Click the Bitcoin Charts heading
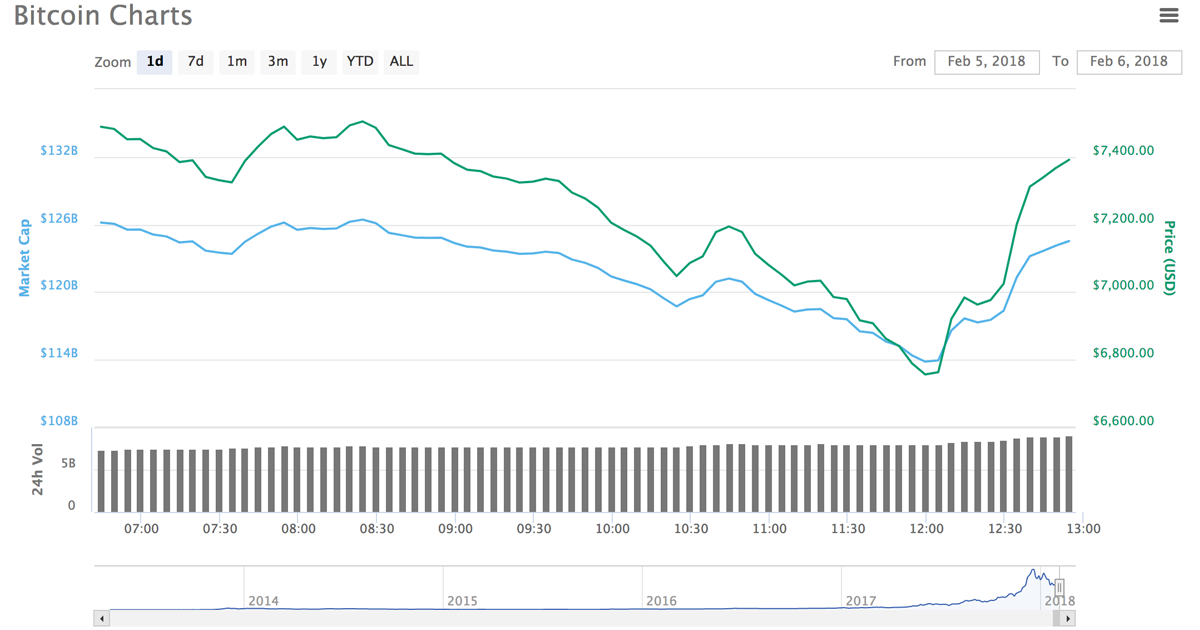Image resolution: width=1200 pixels, height=630 pixels. point(103,16)
